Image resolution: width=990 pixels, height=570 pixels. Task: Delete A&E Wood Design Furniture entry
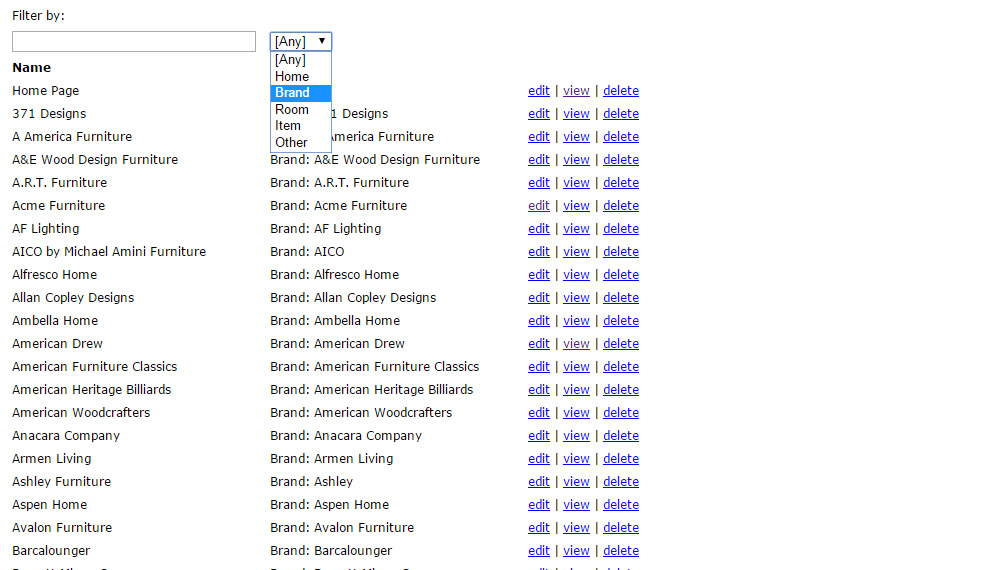[x=621, y=160]
